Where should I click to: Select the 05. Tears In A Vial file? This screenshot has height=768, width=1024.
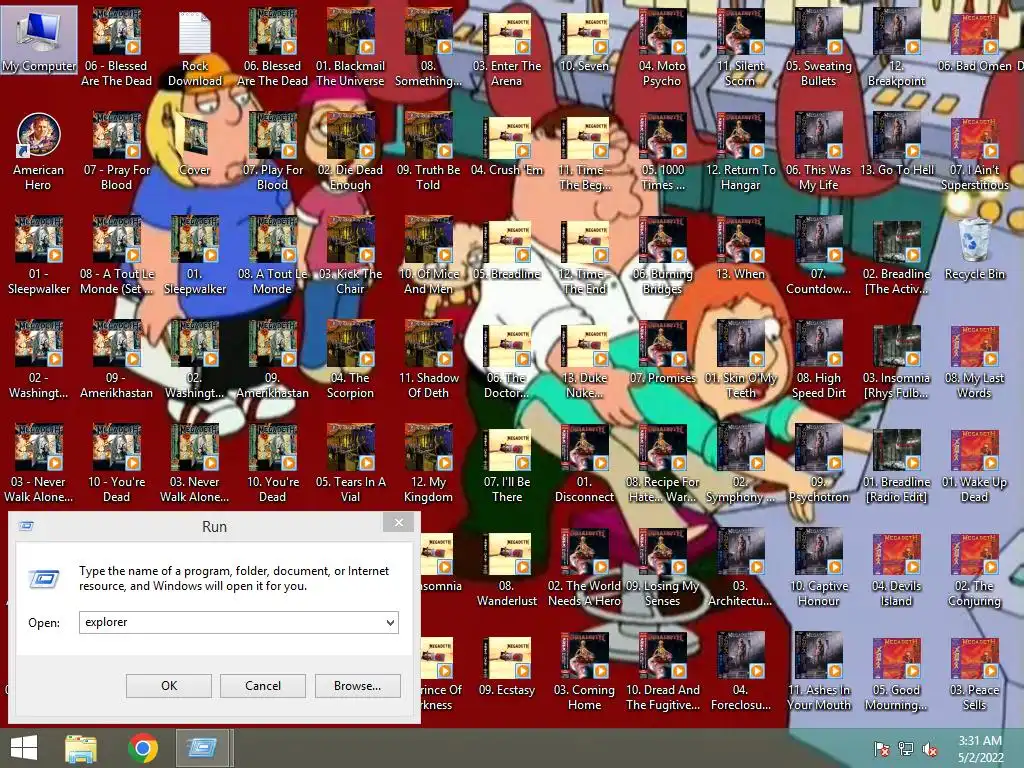tap(351, 463)
